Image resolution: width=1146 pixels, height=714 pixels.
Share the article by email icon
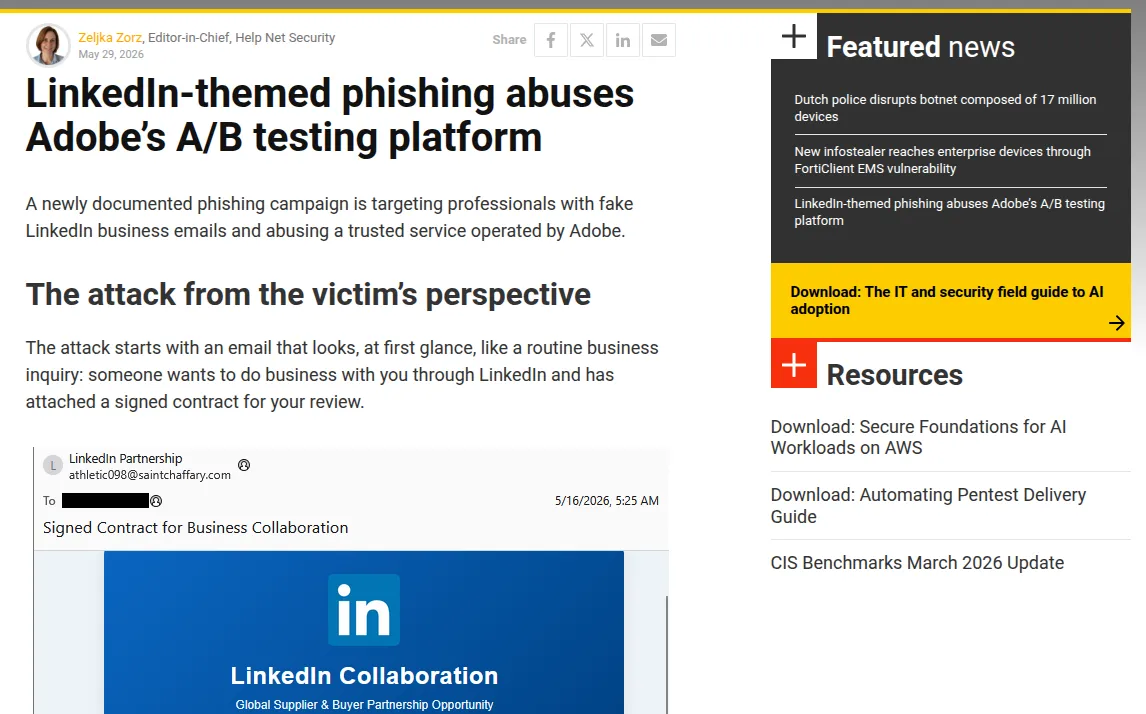(659, 39)
